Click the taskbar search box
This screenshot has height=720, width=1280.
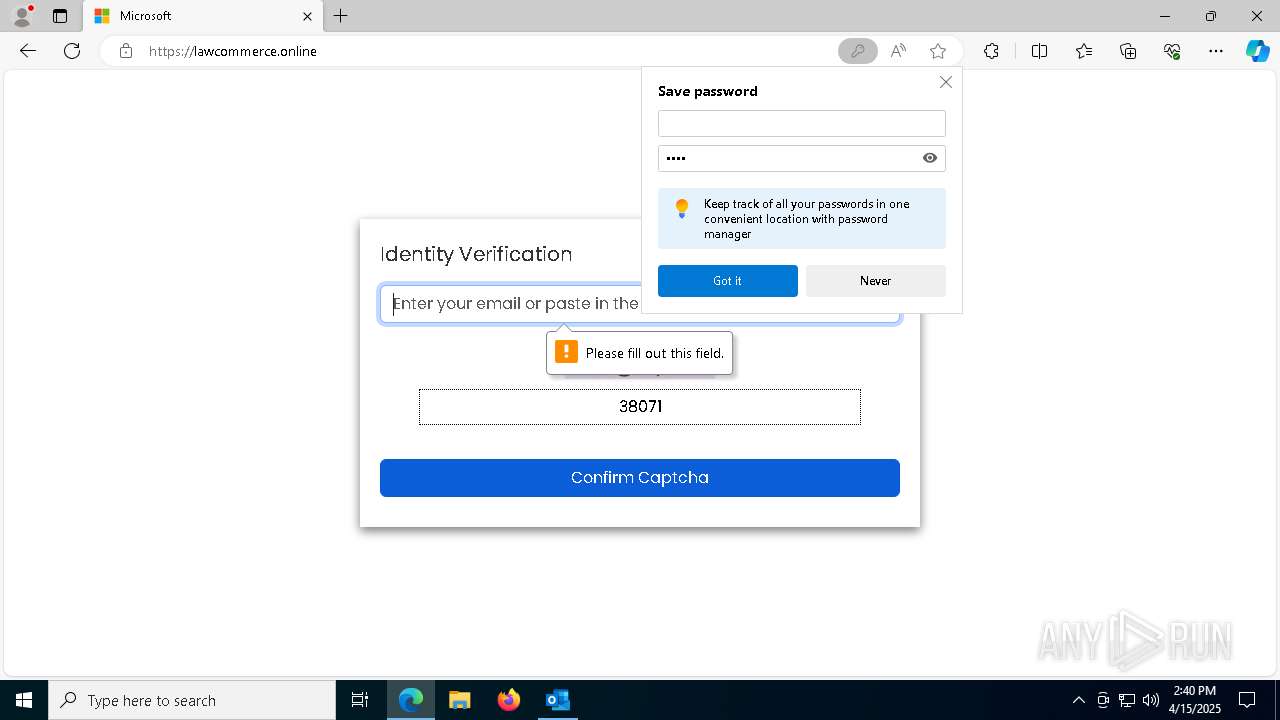[x=192, y=700]
